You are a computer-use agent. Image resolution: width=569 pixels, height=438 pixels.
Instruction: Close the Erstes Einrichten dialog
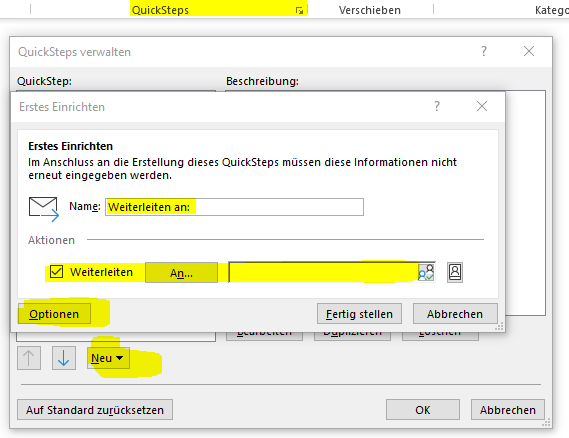482,106
